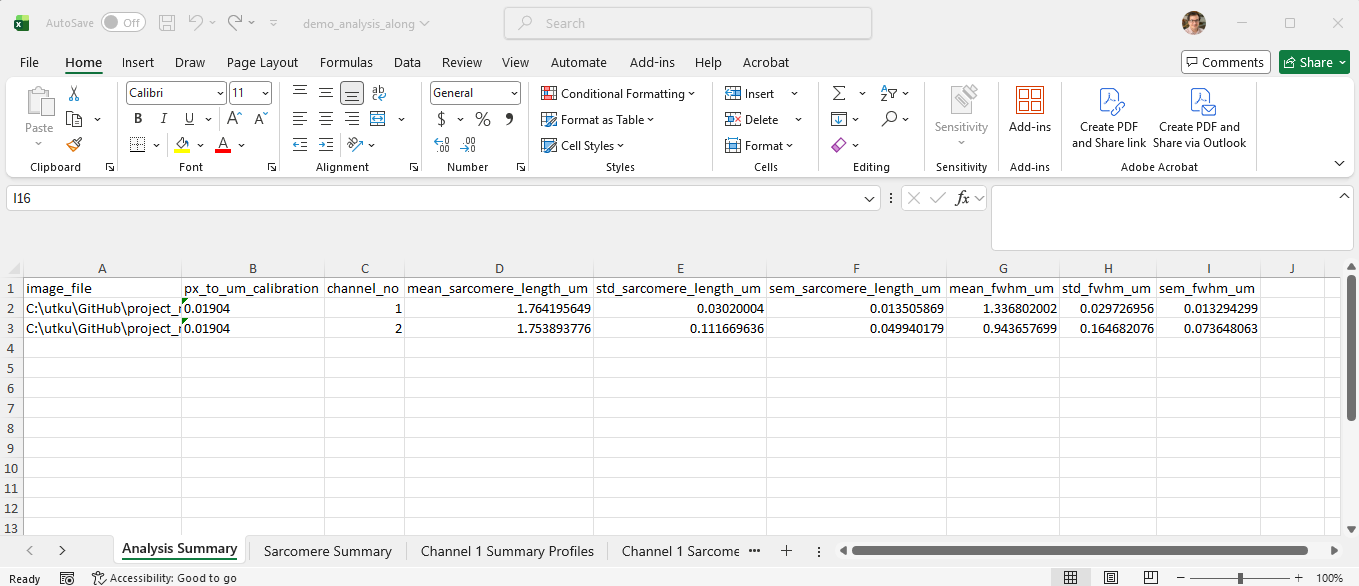This screenshot has width=1359, height=586.
Task: Open the Acrobat tab
Action: pyautogui.click(x=766, y=62)
